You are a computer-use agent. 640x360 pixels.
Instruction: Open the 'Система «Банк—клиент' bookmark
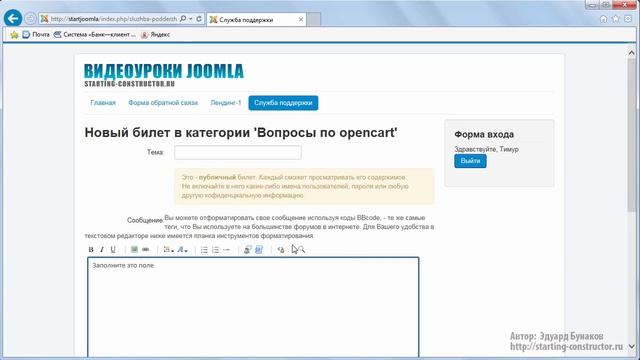(x=95, y=35)
